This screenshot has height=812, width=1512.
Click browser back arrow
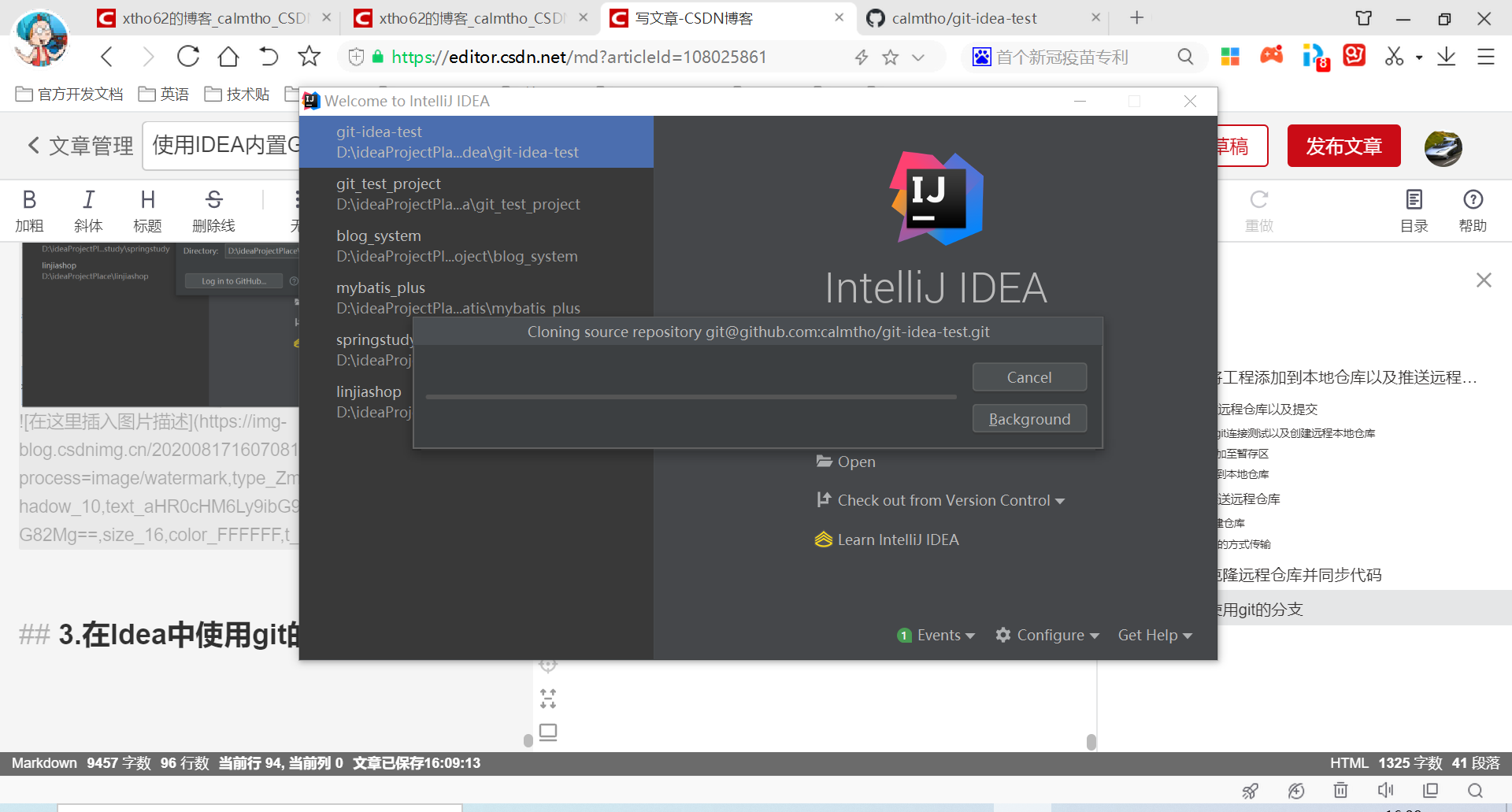pyautogui.click(x=107, y=57)
